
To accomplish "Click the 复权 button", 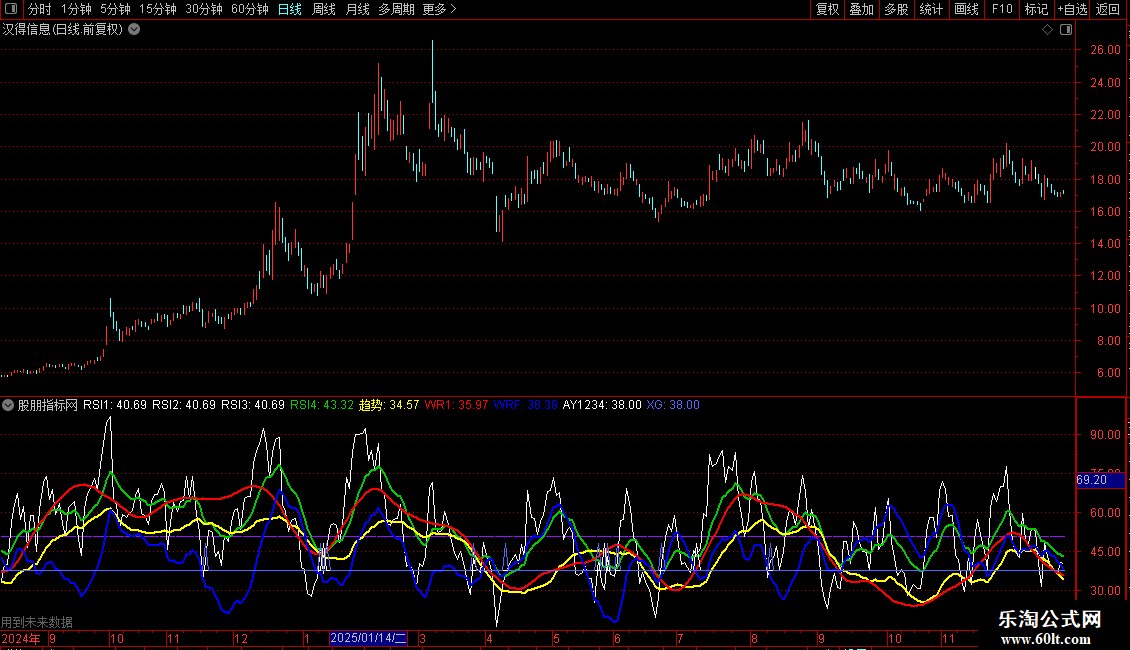I will pos(827,9).
